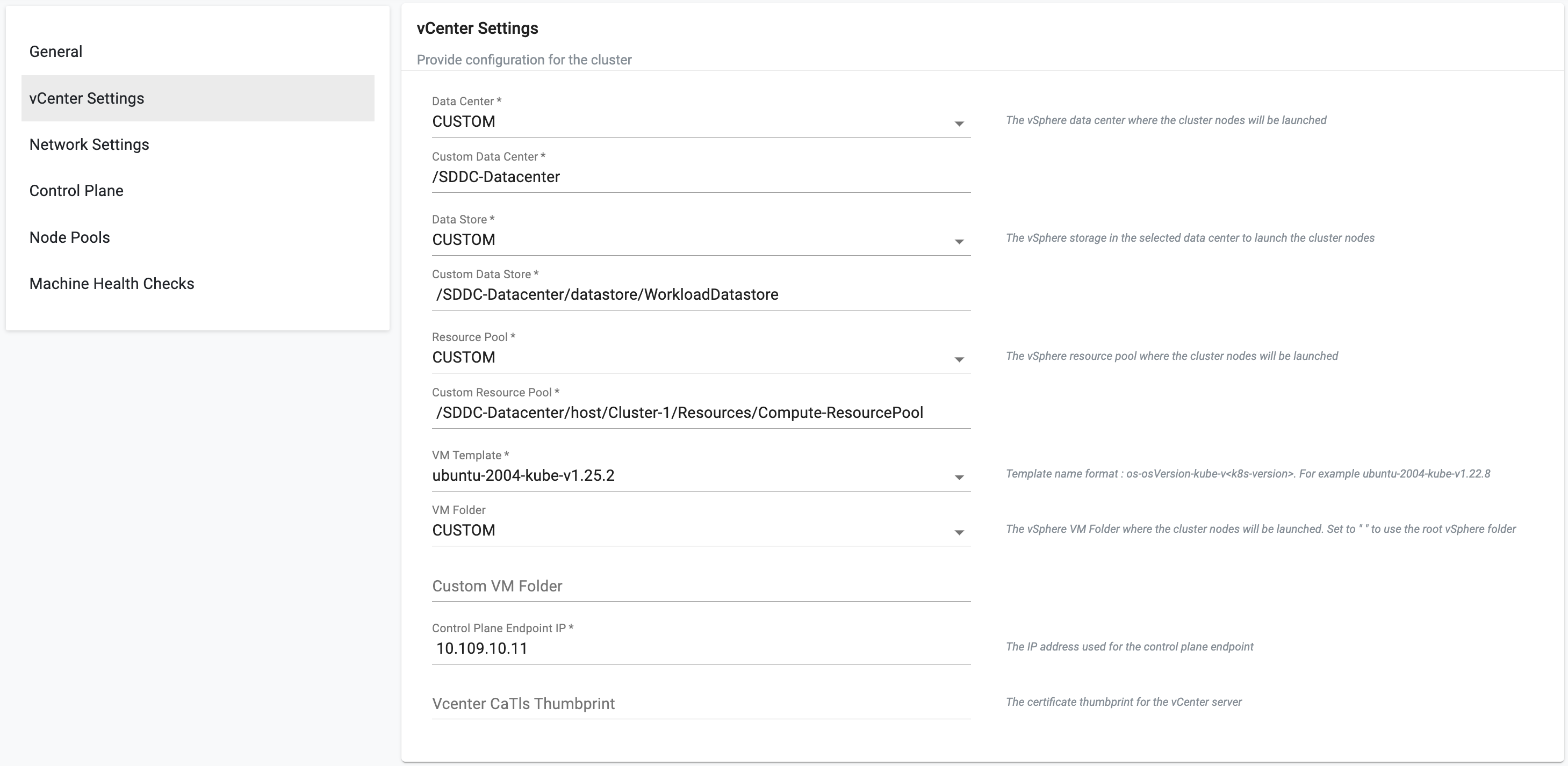Click the template name format hint
The image size is (1568, 766).
(1248, 473)
